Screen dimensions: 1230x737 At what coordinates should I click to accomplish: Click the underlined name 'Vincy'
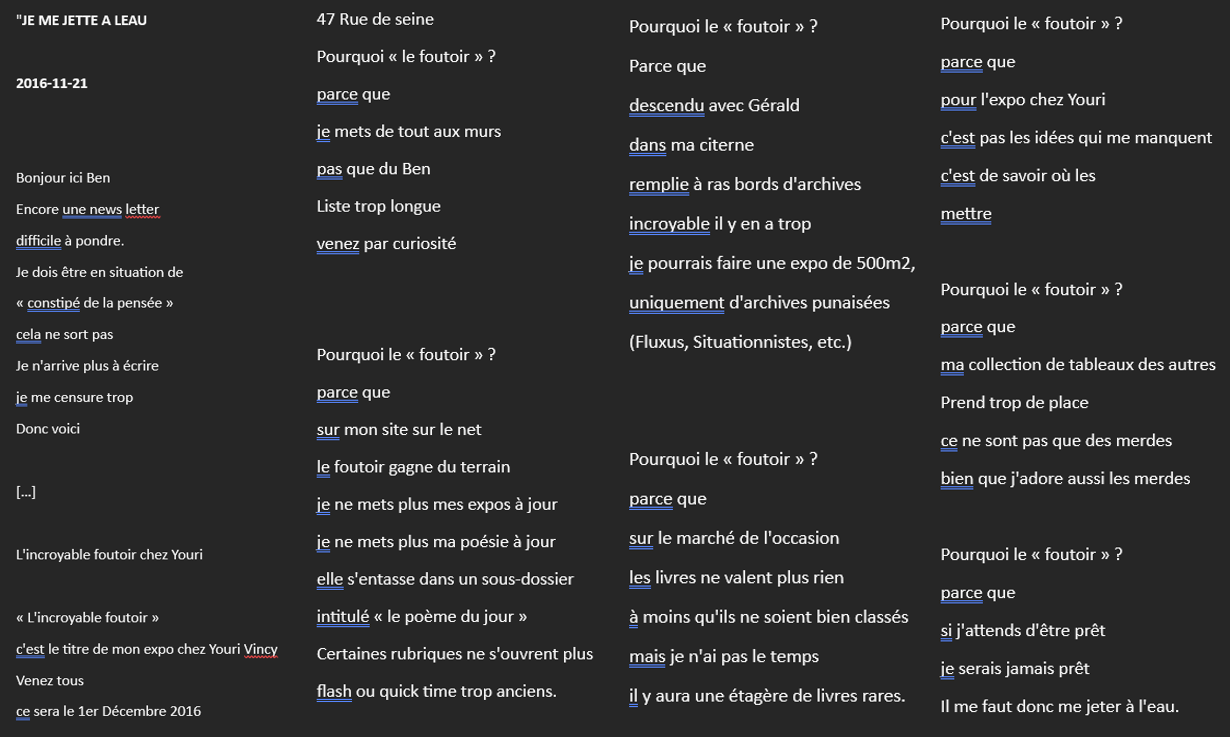[x=261, y=649]
